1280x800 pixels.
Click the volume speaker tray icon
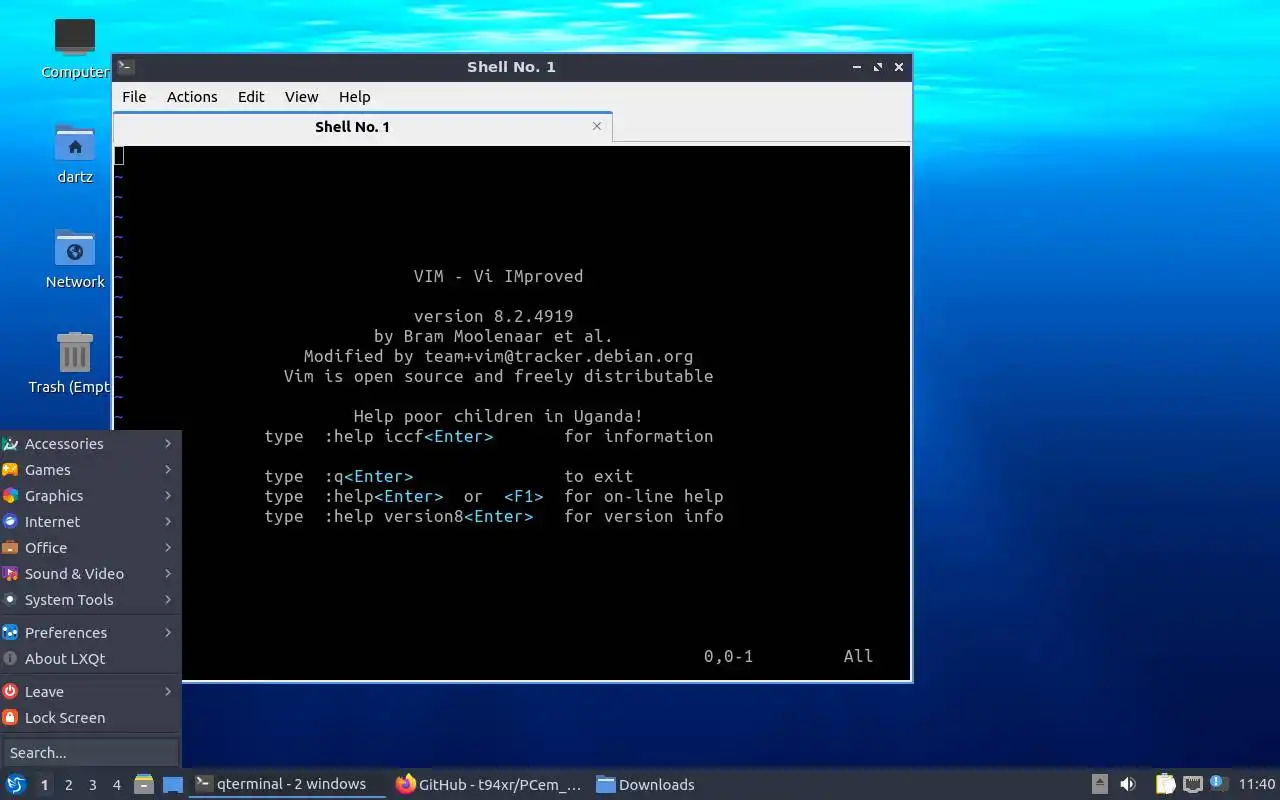coord(1128,784)
